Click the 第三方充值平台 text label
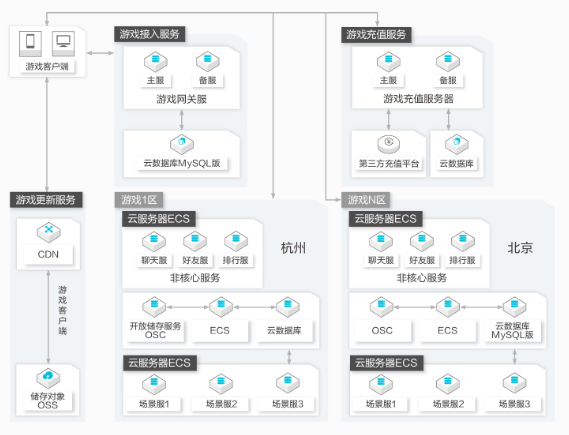This screenshot has width=569, height=435. 389,164
